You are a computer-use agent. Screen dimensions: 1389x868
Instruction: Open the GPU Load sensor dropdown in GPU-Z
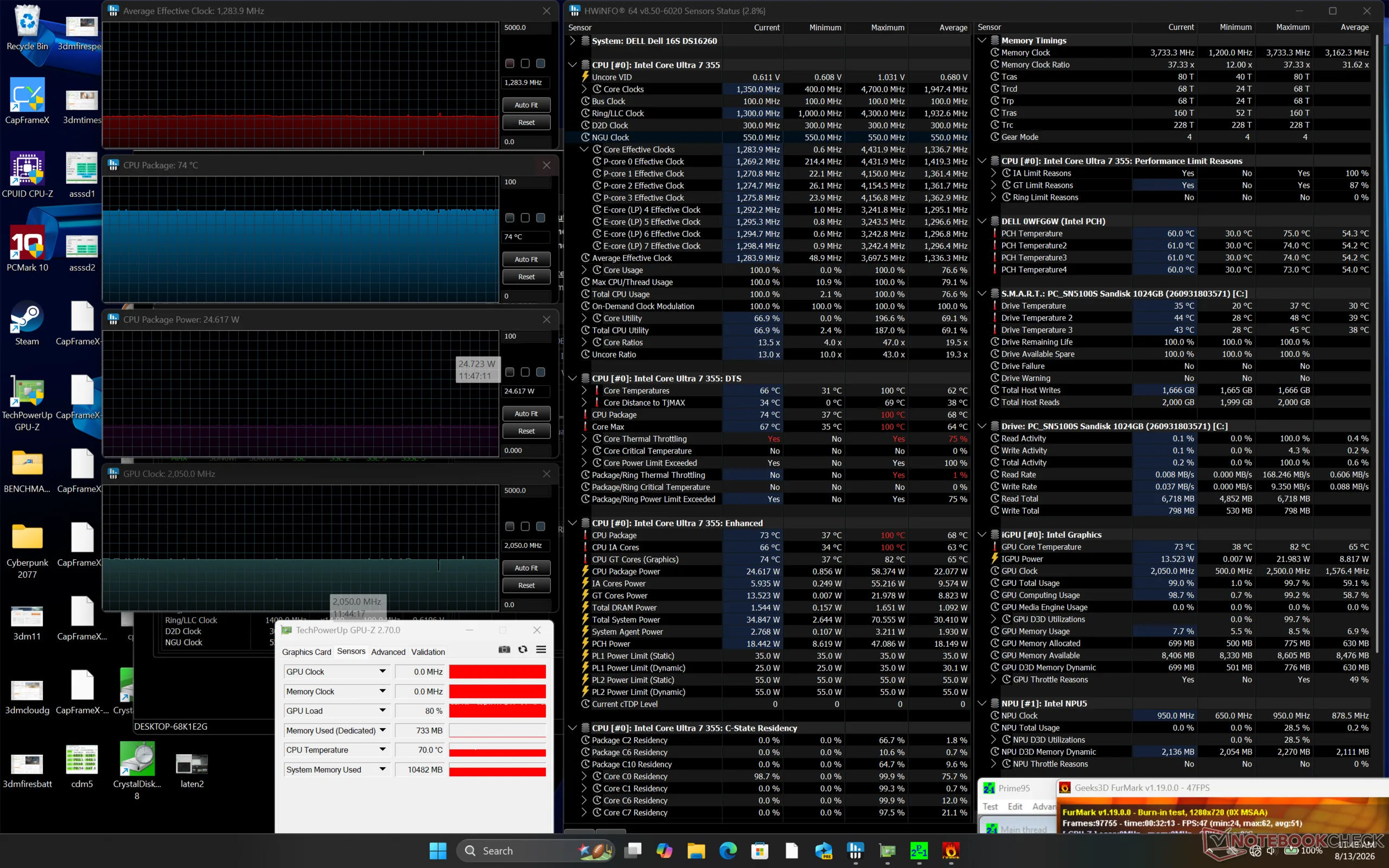383,710
